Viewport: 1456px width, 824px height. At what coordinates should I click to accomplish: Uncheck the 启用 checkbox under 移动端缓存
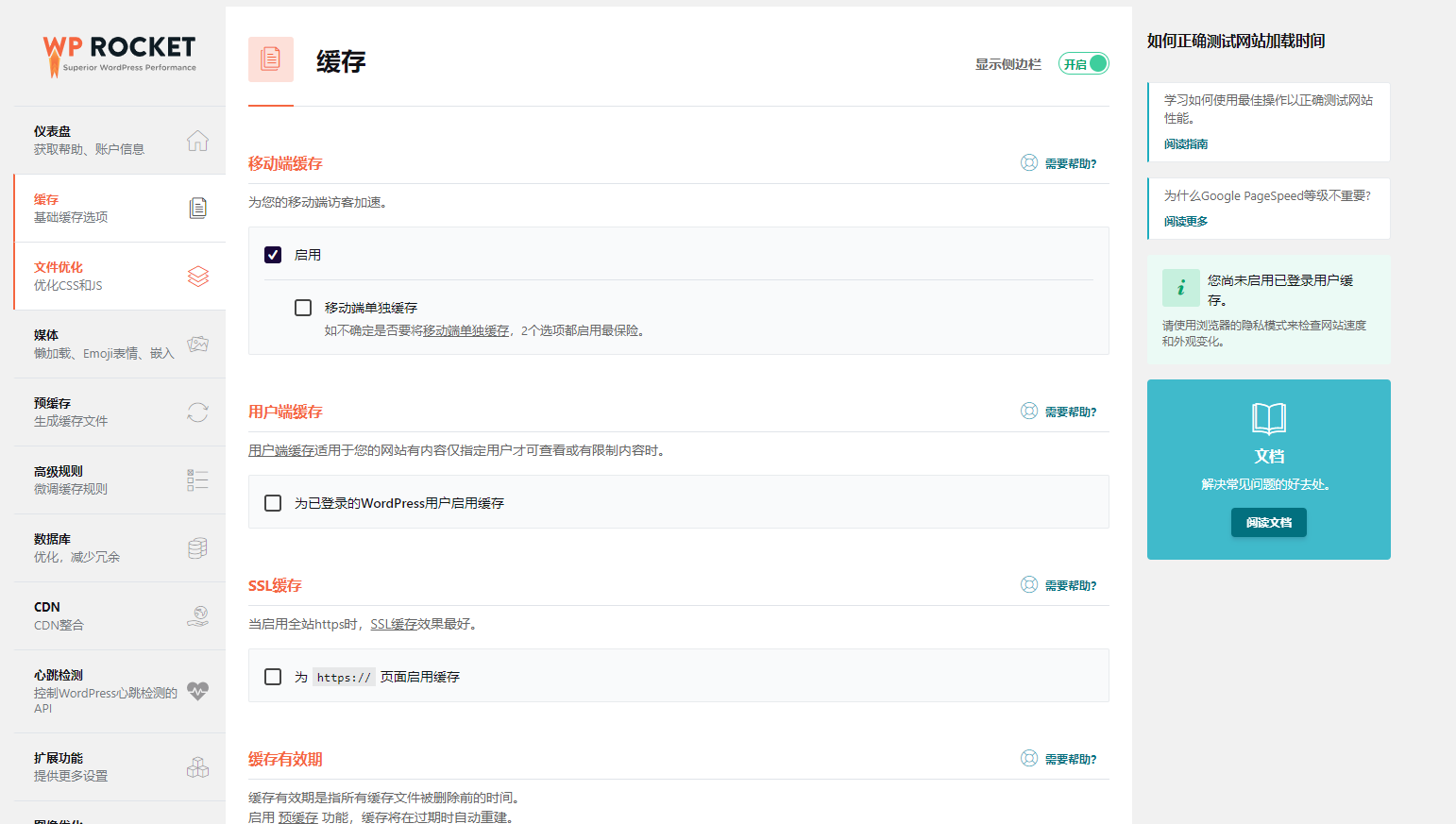pyautogui.click(x=273, y=254)
